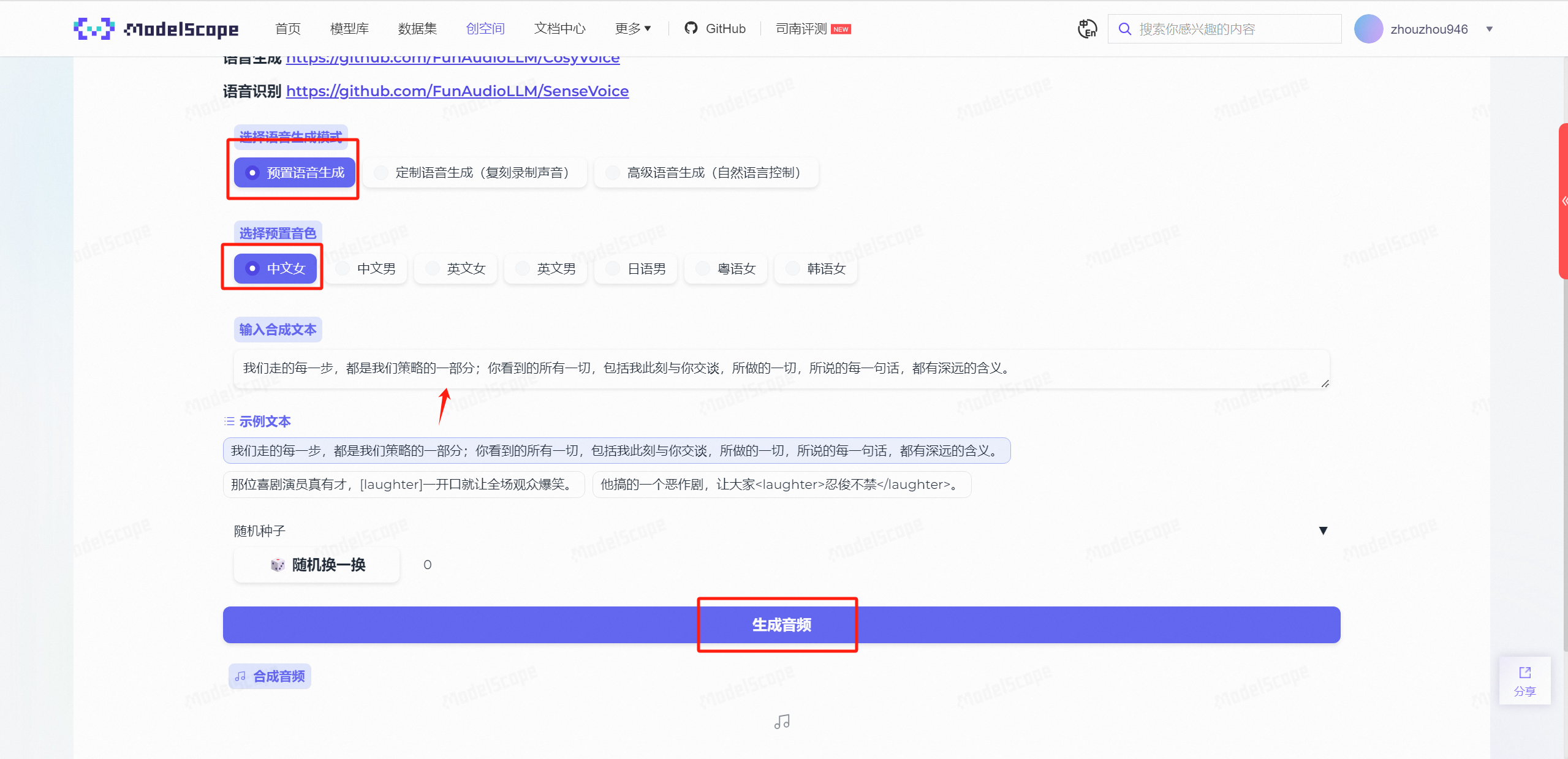This screenshot has width=1568, height=759.
Task: Click the search magnifier icon
Action: tap(1126, 28)
